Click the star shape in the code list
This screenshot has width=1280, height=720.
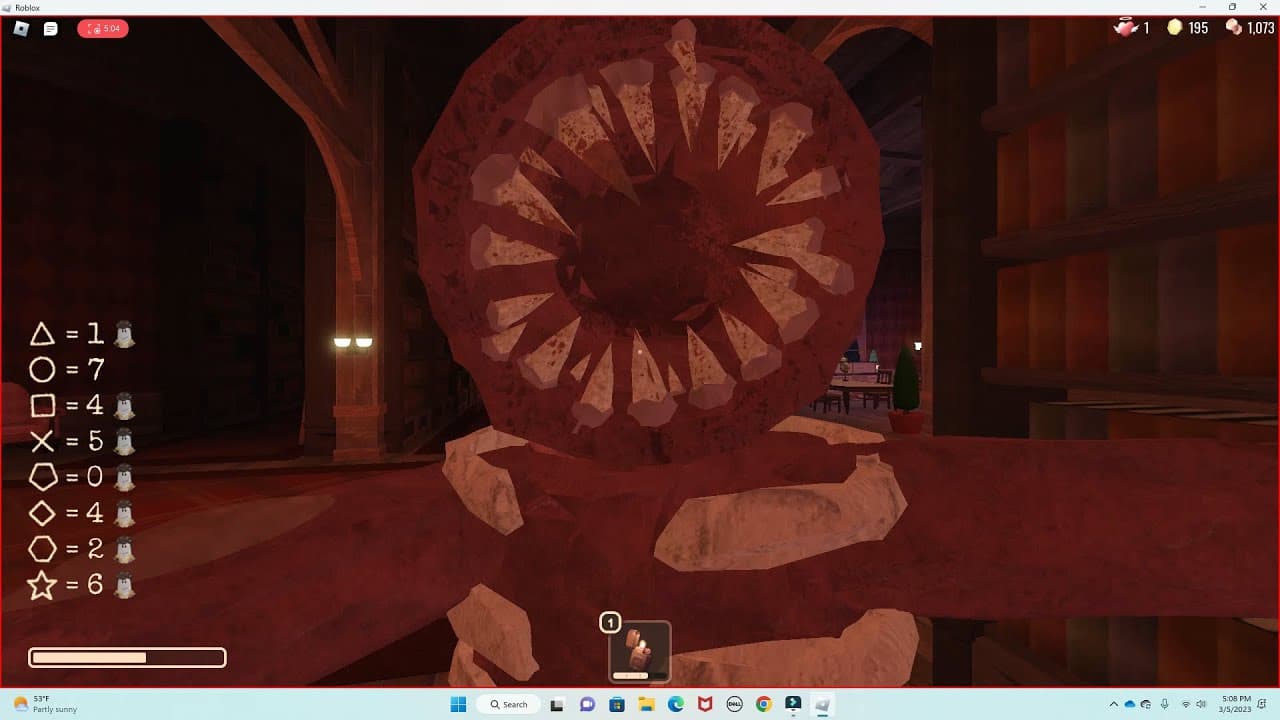coord(41,585)
